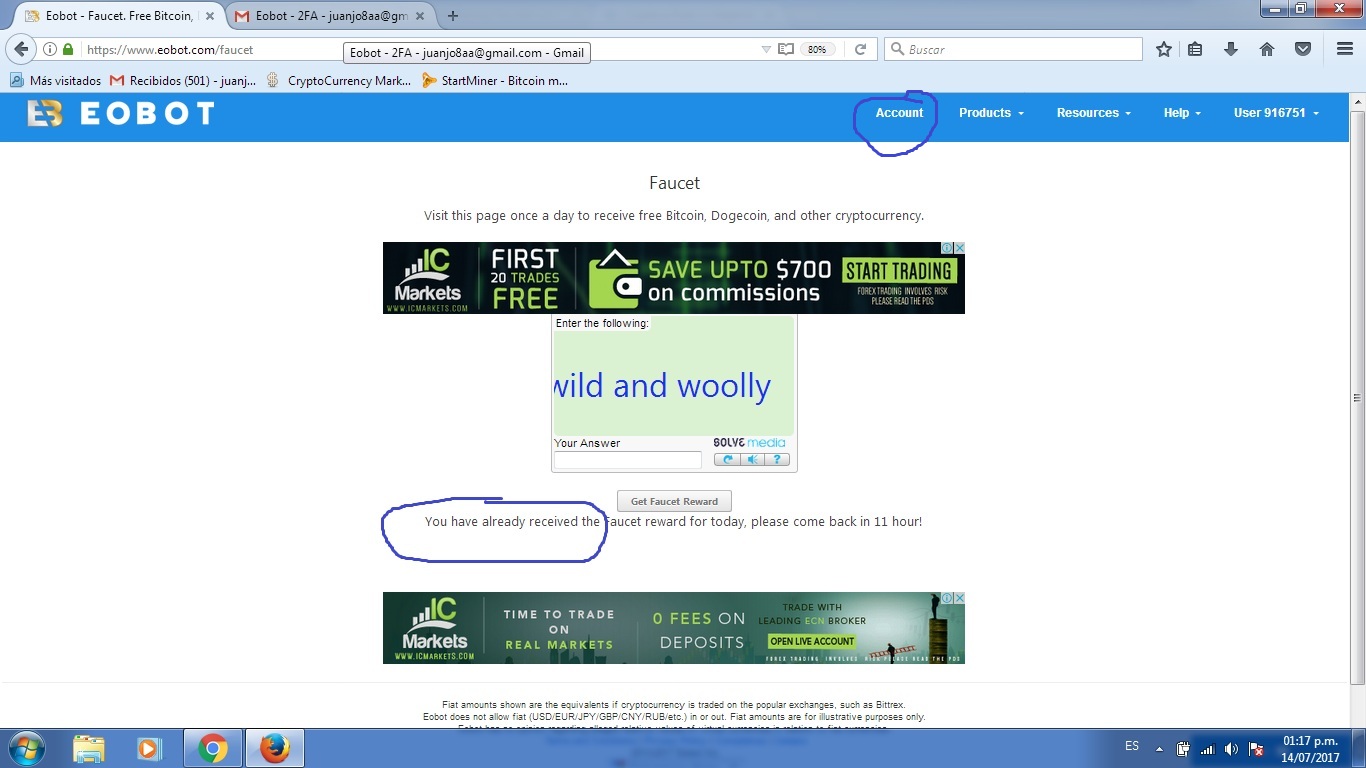Open the Pocket icon in toolbar
Image resolution: width=1366 pixels, height=768 pixels.
pos(1303,49)
